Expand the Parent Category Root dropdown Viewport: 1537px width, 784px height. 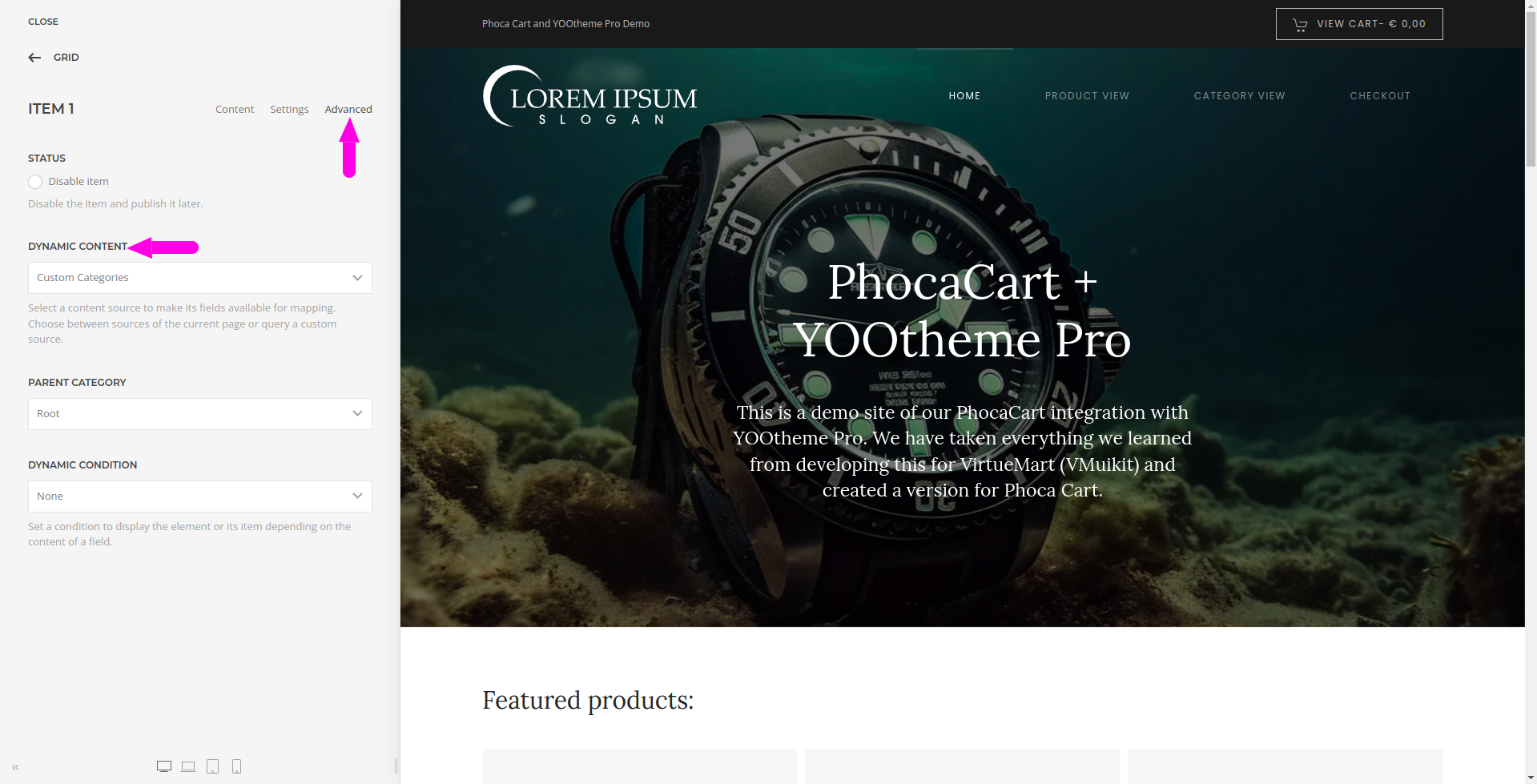(200, 414)
